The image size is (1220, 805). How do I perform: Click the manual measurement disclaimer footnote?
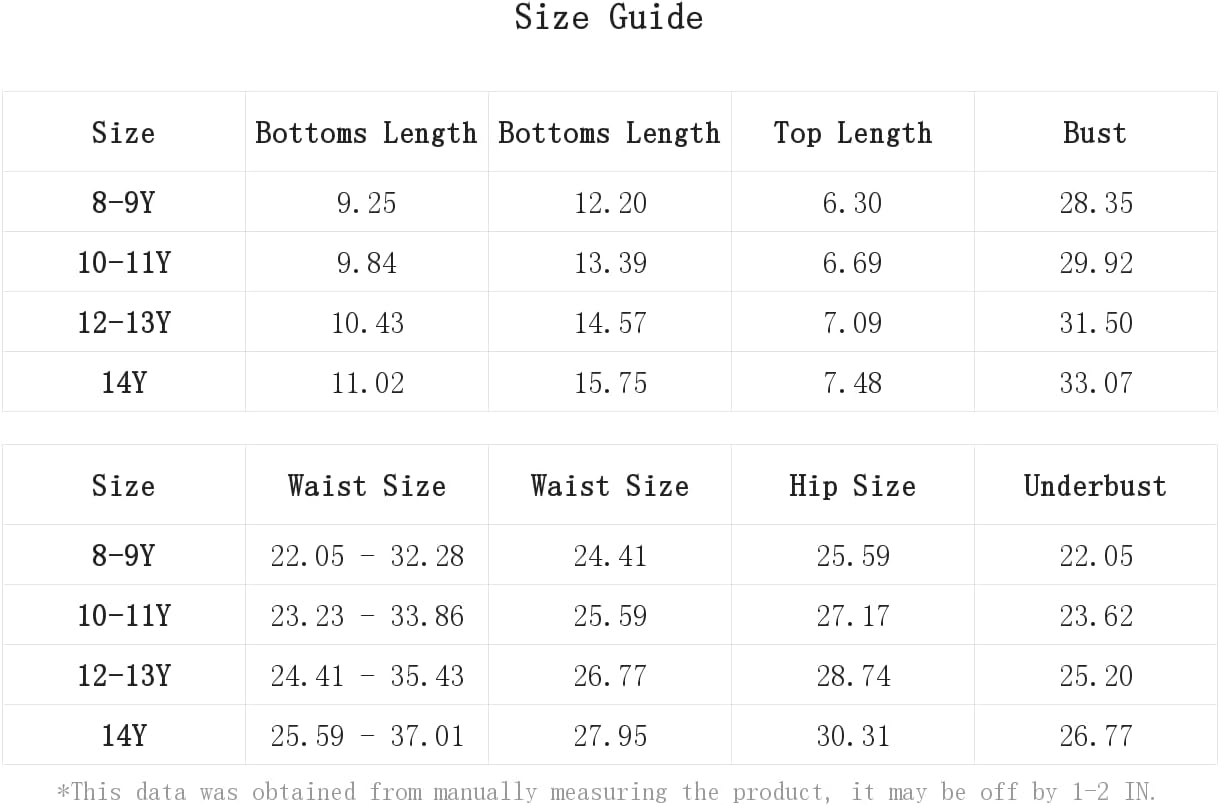pos(607,792)
